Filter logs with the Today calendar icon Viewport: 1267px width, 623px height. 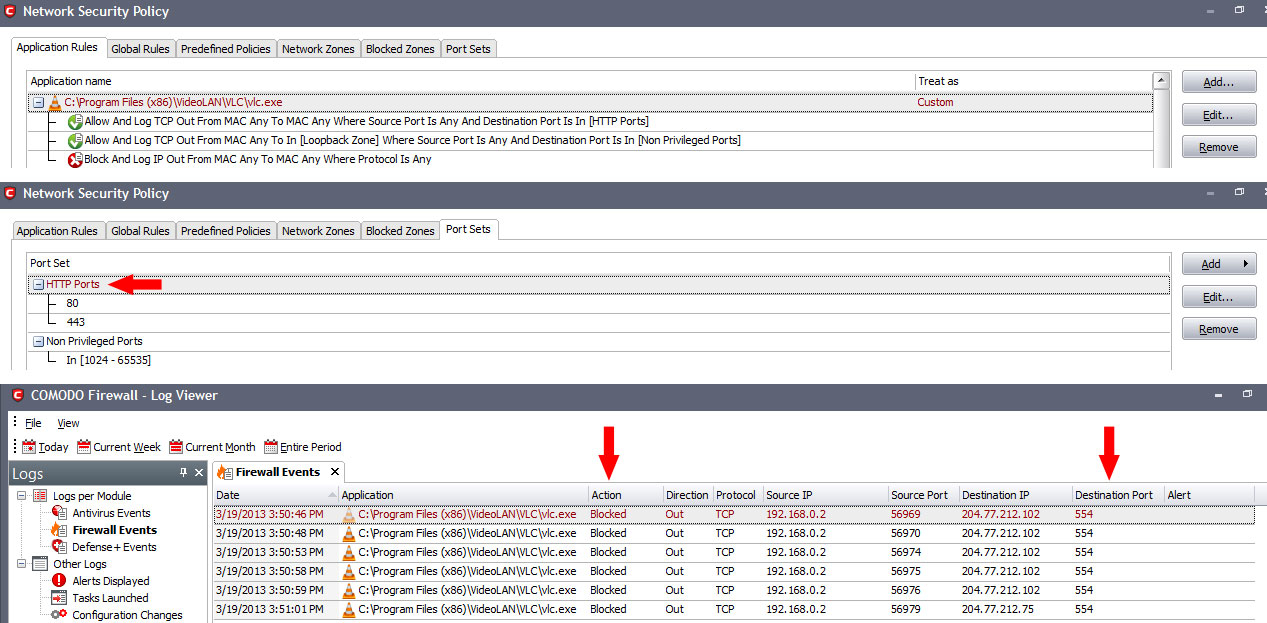point(29,447)
